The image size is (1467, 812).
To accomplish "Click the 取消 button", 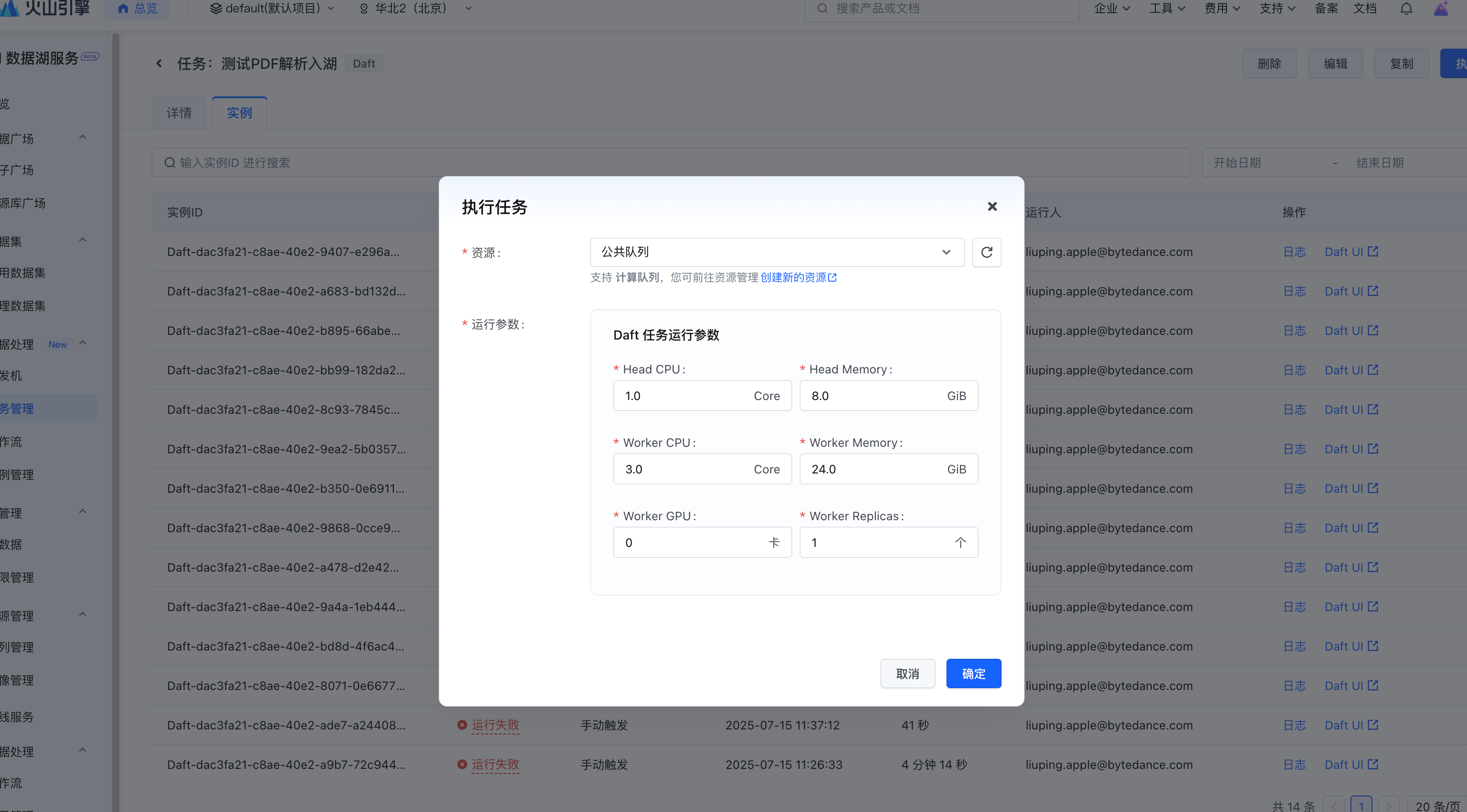I will pos(907,674).
